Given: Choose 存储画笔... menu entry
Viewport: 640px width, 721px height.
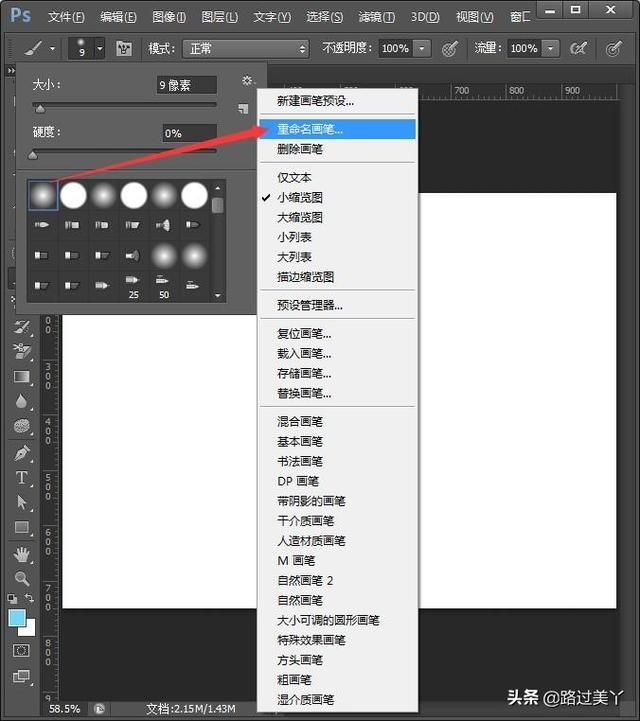Looking at the screenshot, I should [337, 373].
